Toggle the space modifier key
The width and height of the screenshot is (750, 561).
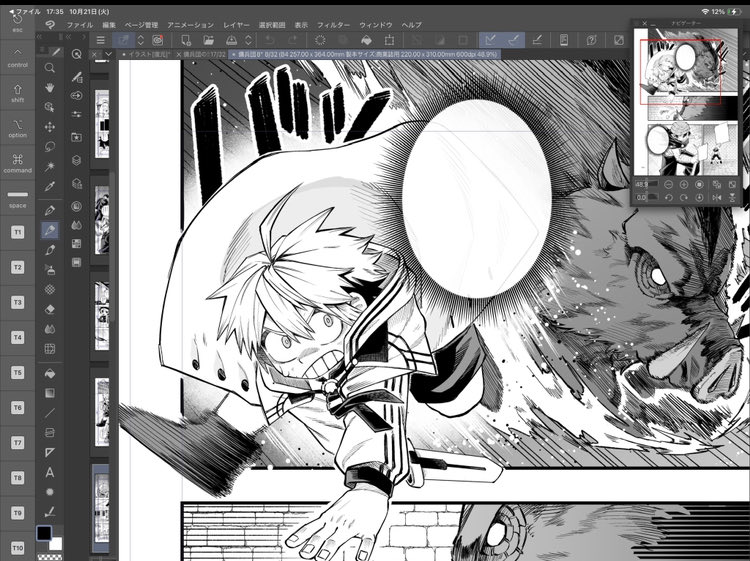click(x=17, y=198)
